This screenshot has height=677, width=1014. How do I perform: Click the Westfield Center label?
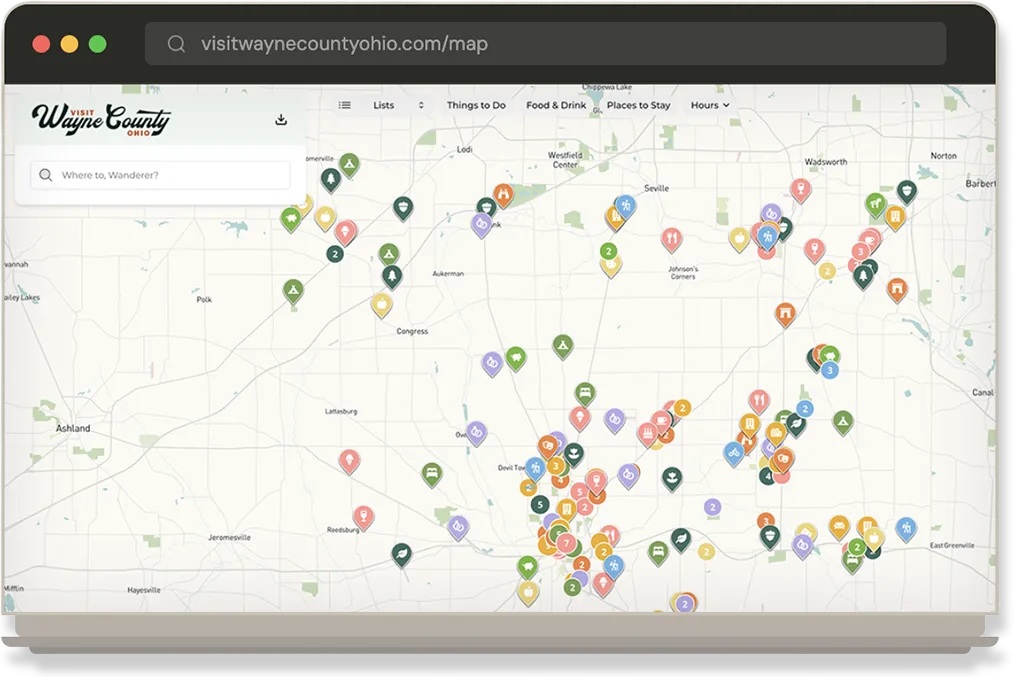tap(565, 160)
